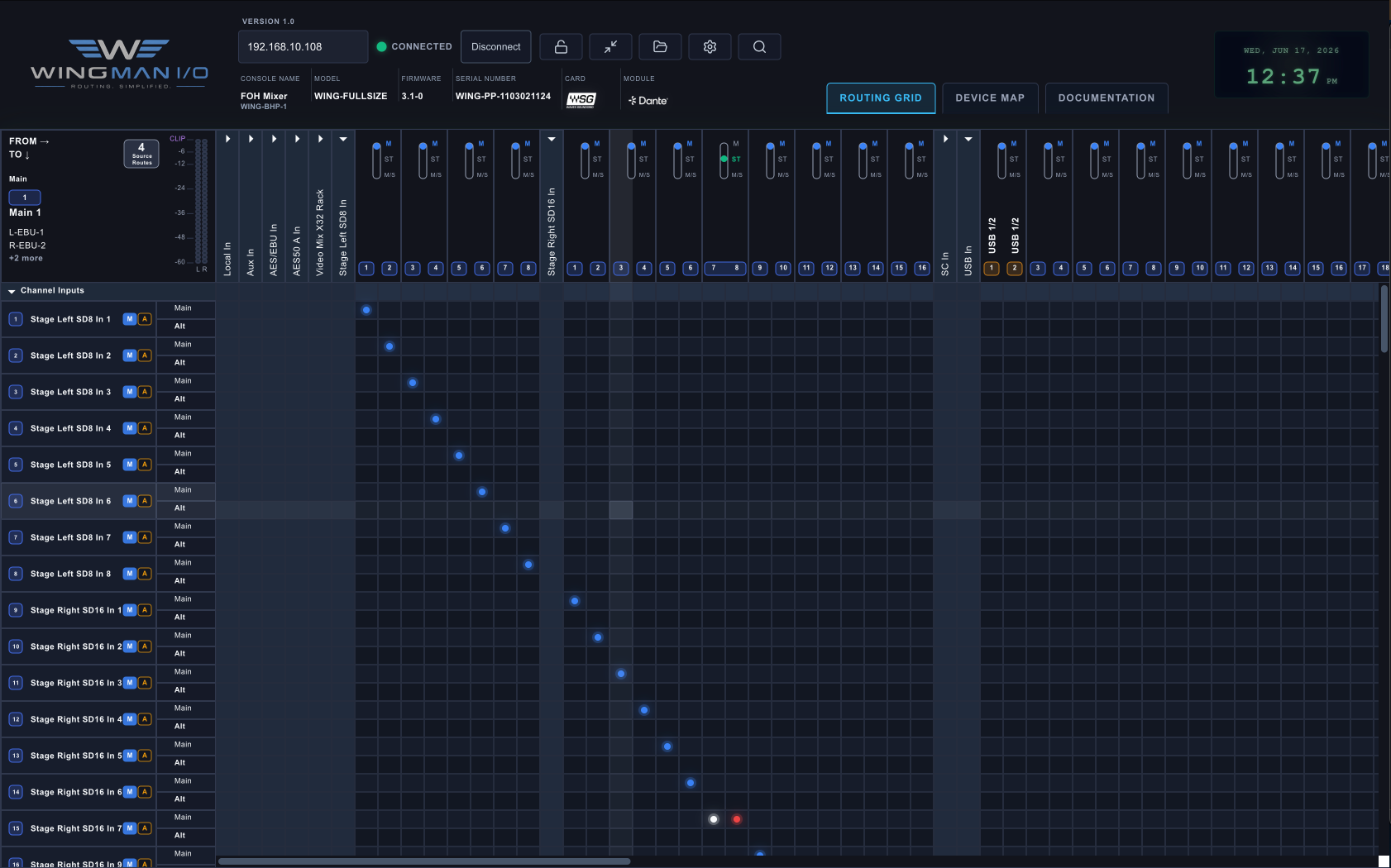Click the Stage Right SD16 In 4 row label
The image size is (1391, 868).
(75, 719)
